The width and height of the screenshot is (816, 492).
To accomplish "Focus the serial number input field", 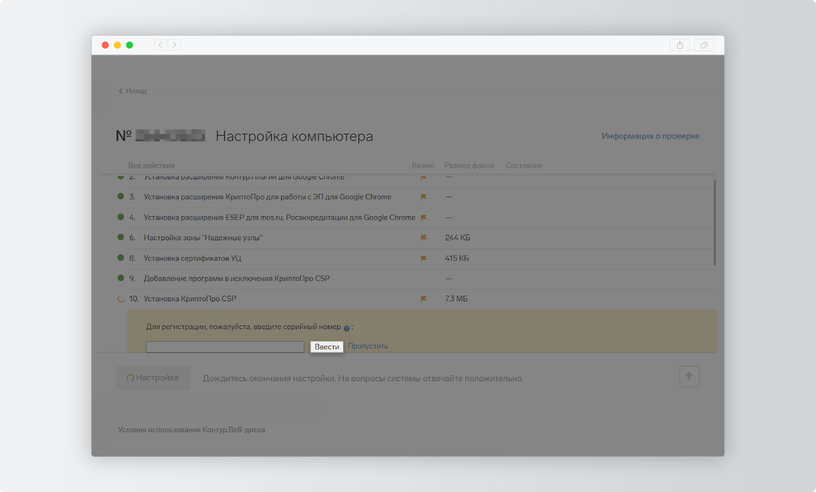I will click(225, 347).
